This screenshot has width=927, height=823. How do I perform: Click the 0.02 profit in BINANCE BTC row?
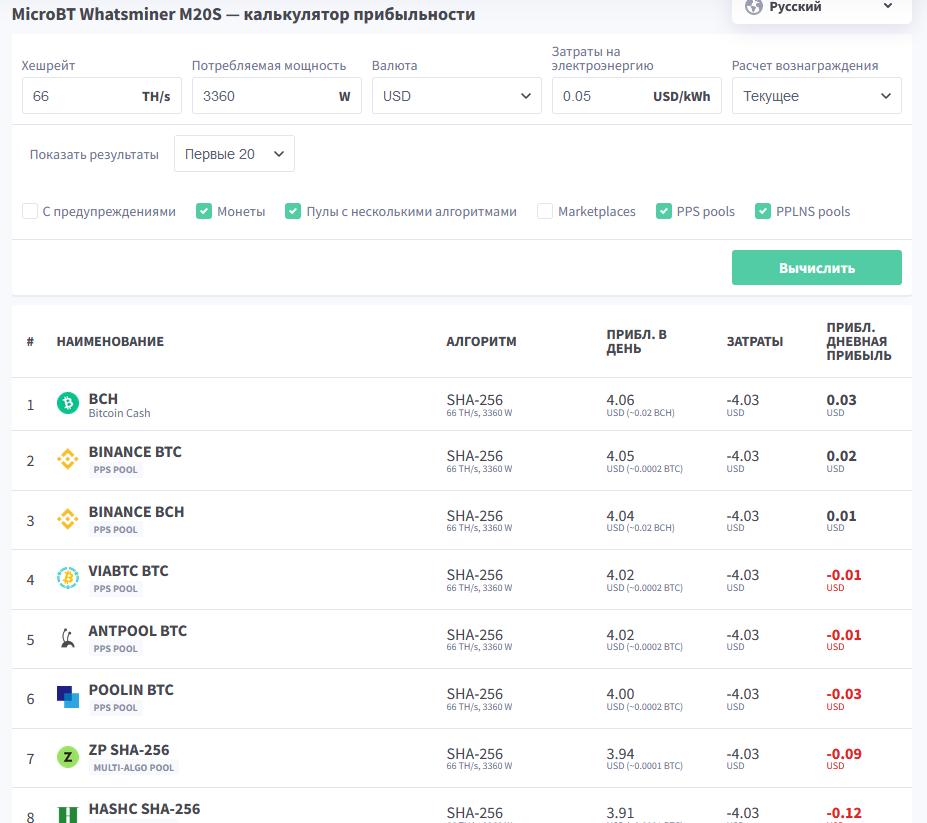pyautogui.click(x=841, y=456)
